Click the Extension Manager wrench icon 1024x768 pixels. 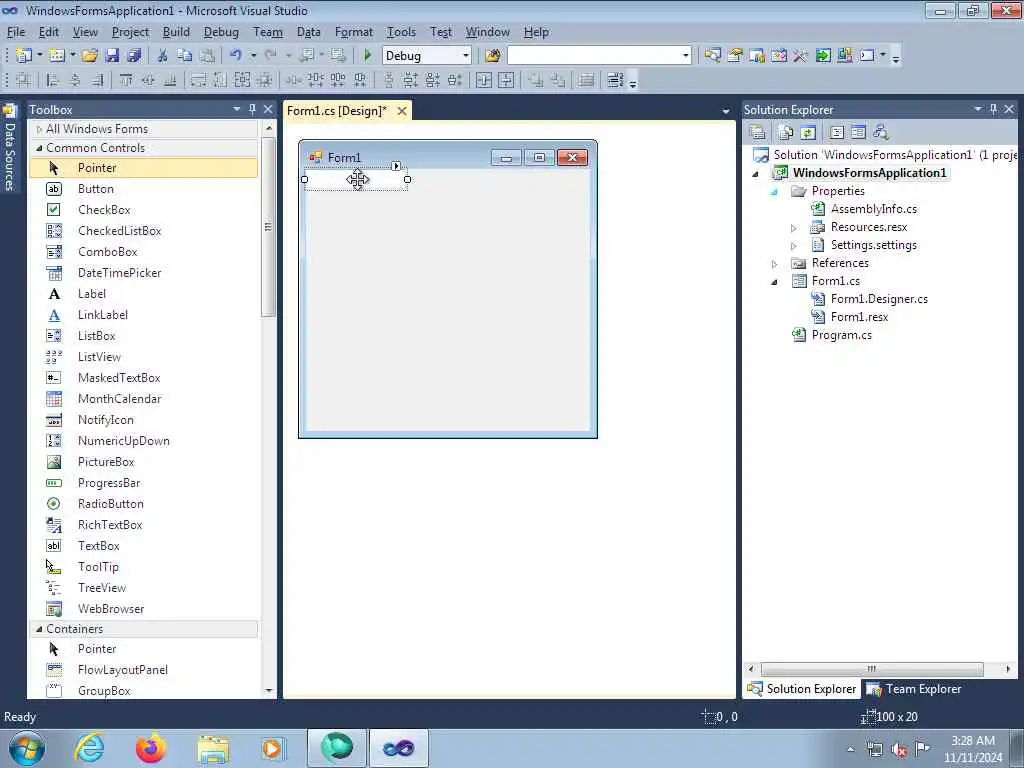tap(800, 56)
